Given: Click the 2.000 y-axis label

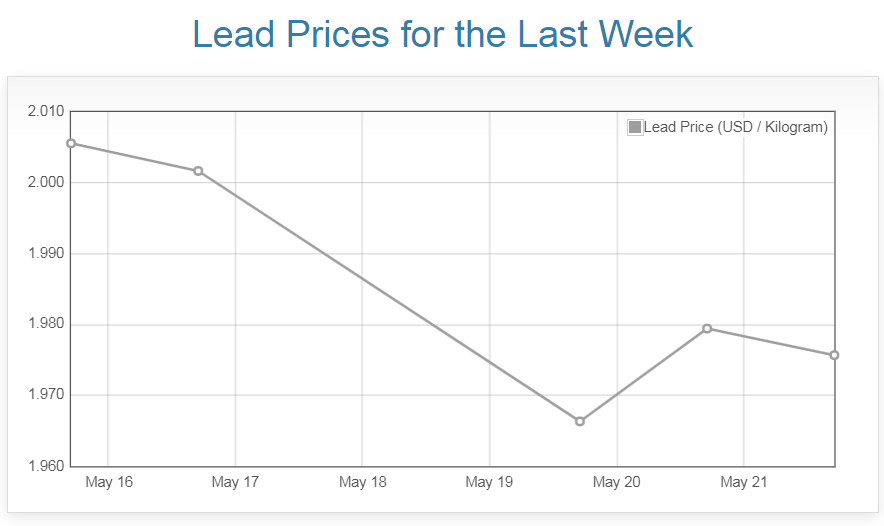Looking at the screenshot, I should (45, 182).
